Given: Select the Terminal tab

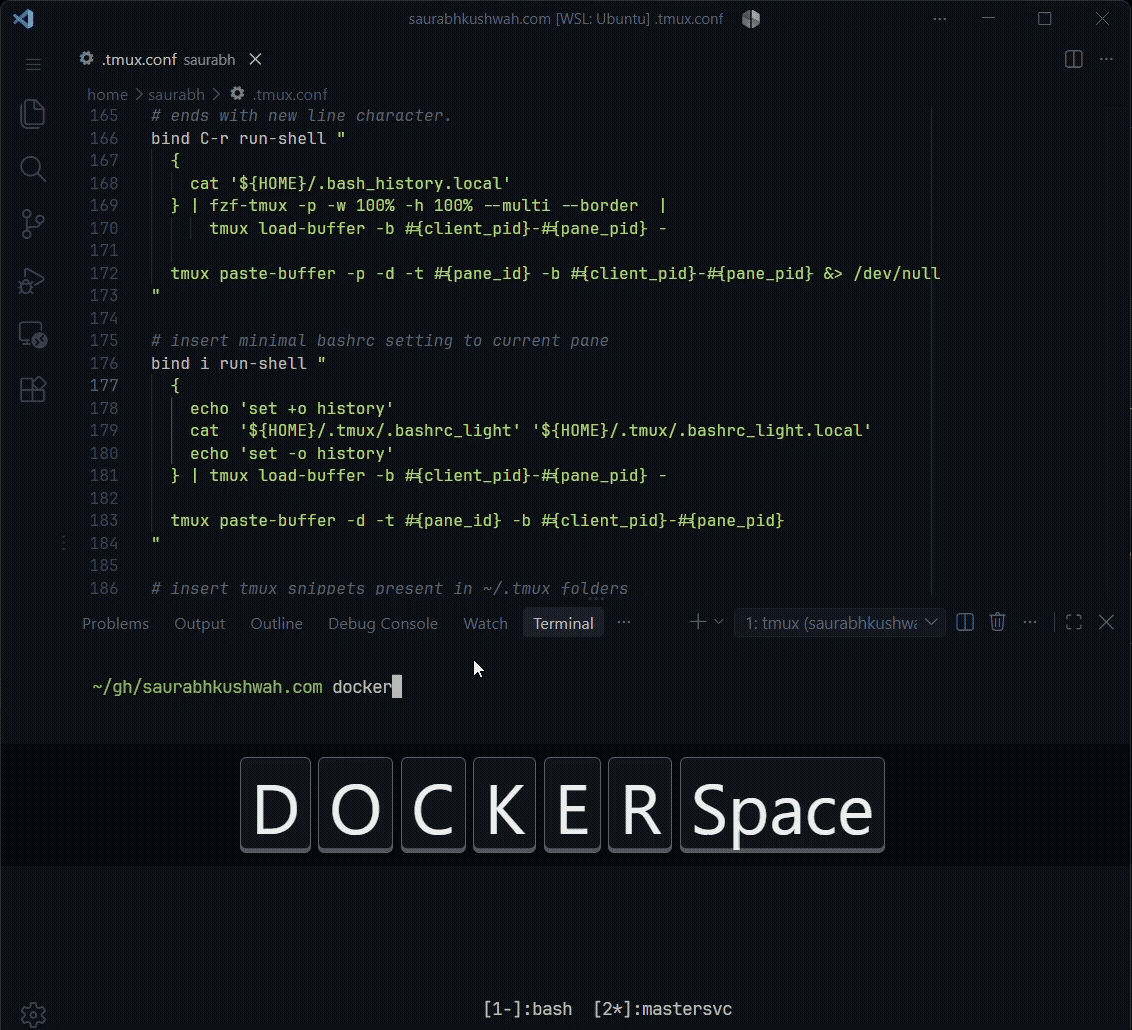Looking at the screenshot, I should pyautogui.click(x=563, y=624).
